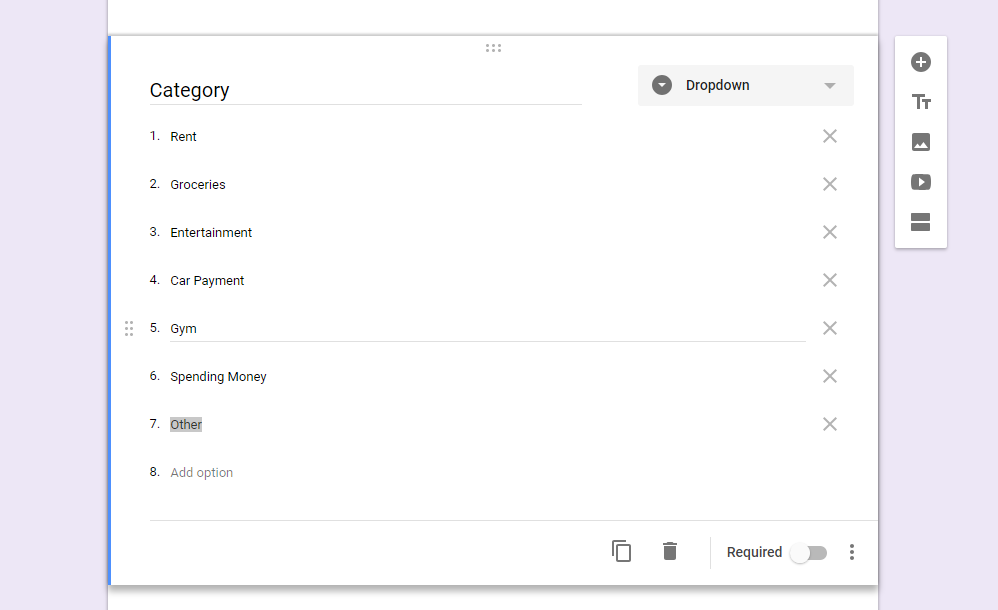Insert an image from the sidebar
The image size is (998, 610).
click(x=920, y=142)
